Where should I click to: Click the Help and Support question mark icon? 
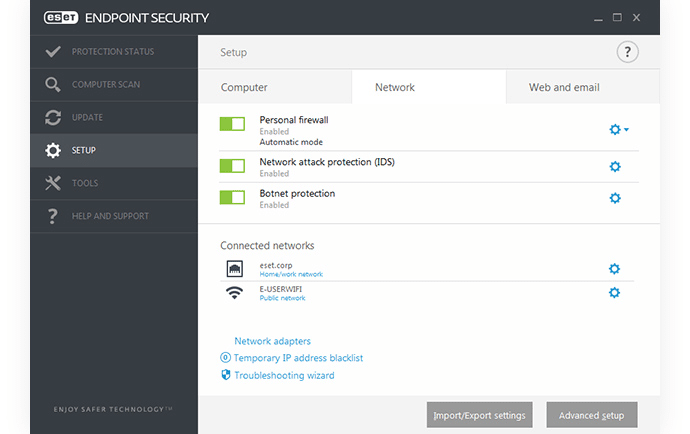(x=52, y=216)
